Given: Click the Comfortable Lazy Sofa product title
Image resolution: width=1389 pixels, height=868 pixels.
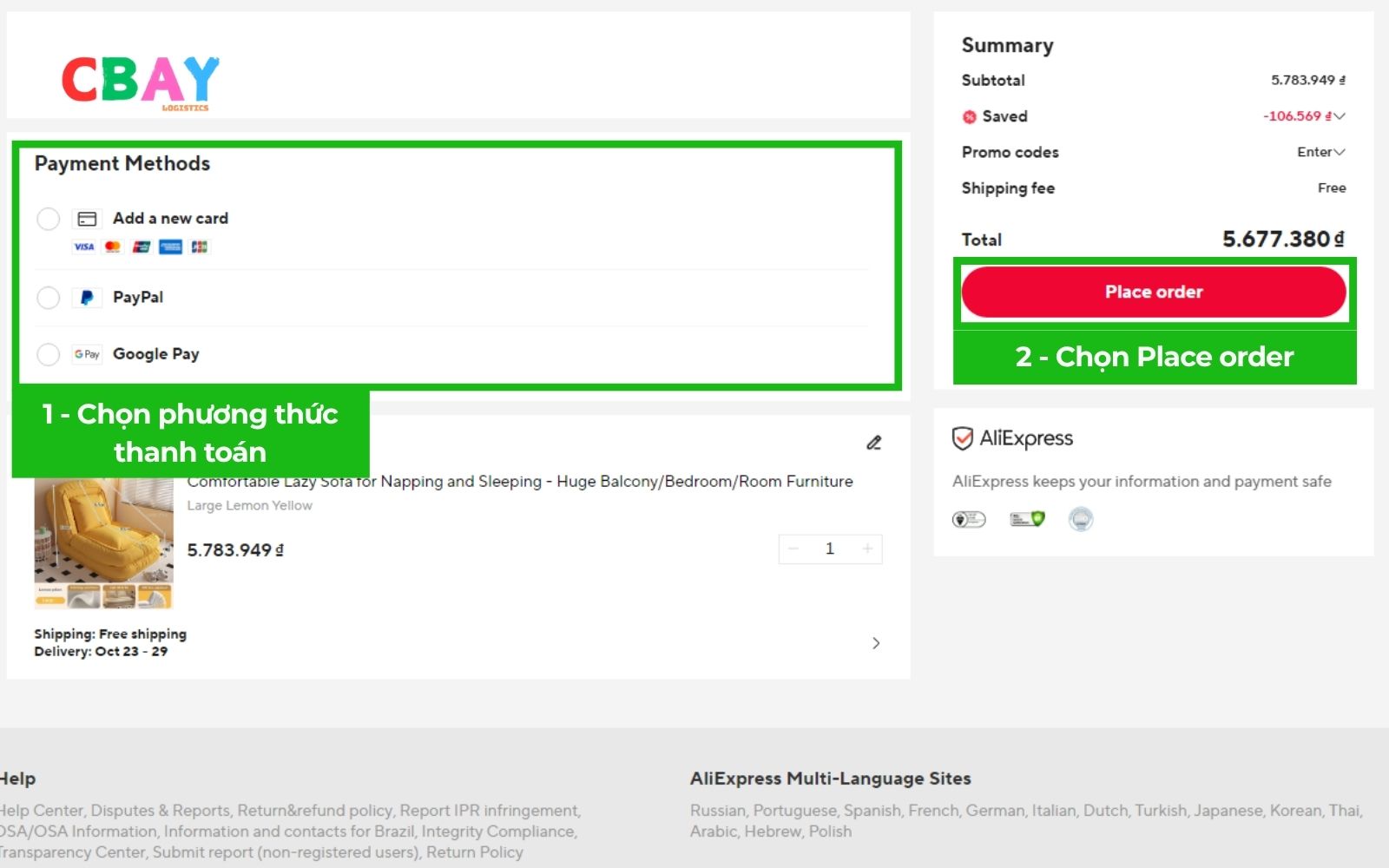Looking at the screenshot, I should [x=520, y=481].
